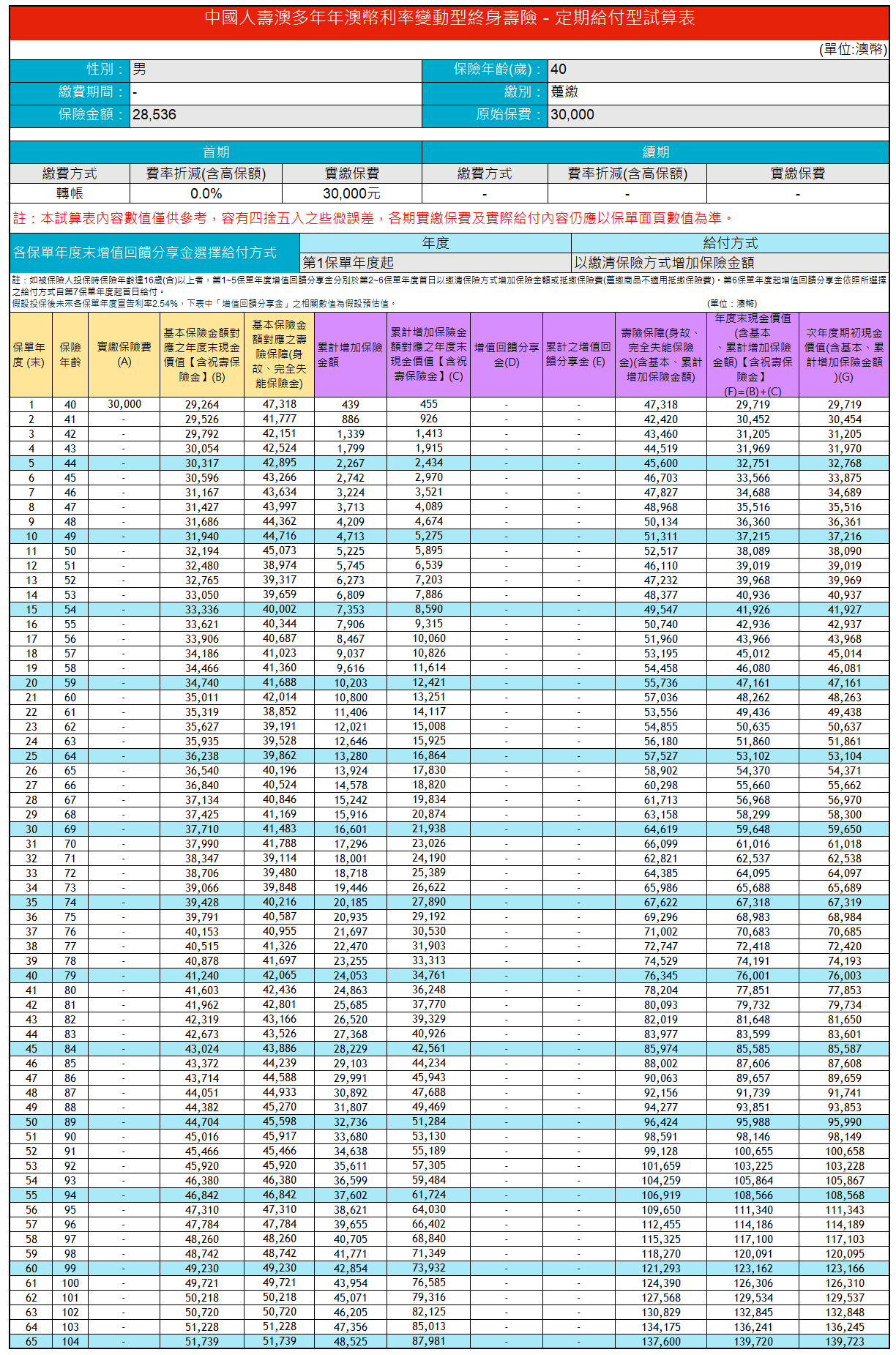896x1355 pixels.
Task: Click the '增值回饋分享金(D)' column header
Action: (x=507, y=355)
